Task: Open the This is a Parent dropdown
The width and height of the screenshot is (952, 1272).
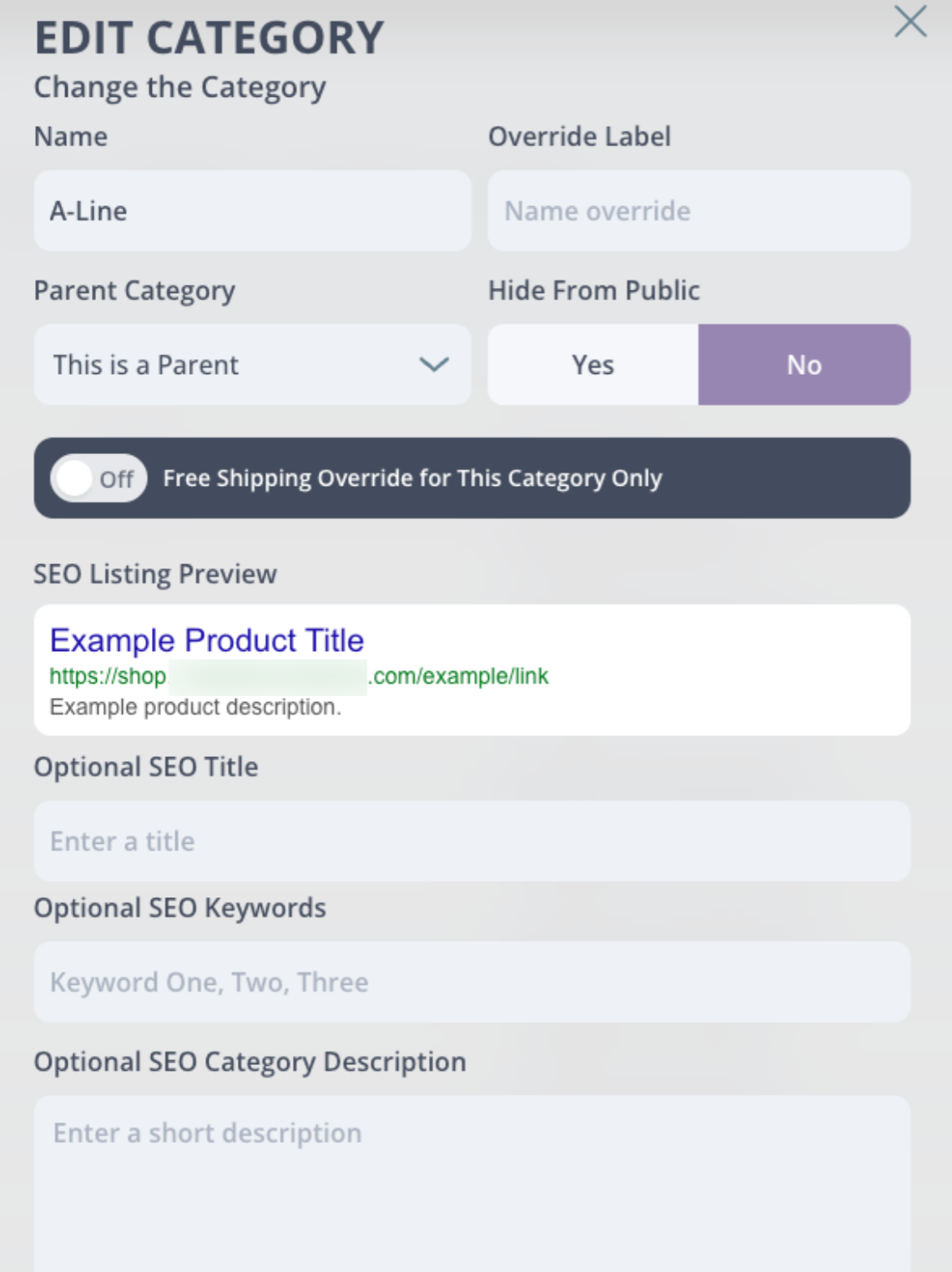Action: pos(252,365)
